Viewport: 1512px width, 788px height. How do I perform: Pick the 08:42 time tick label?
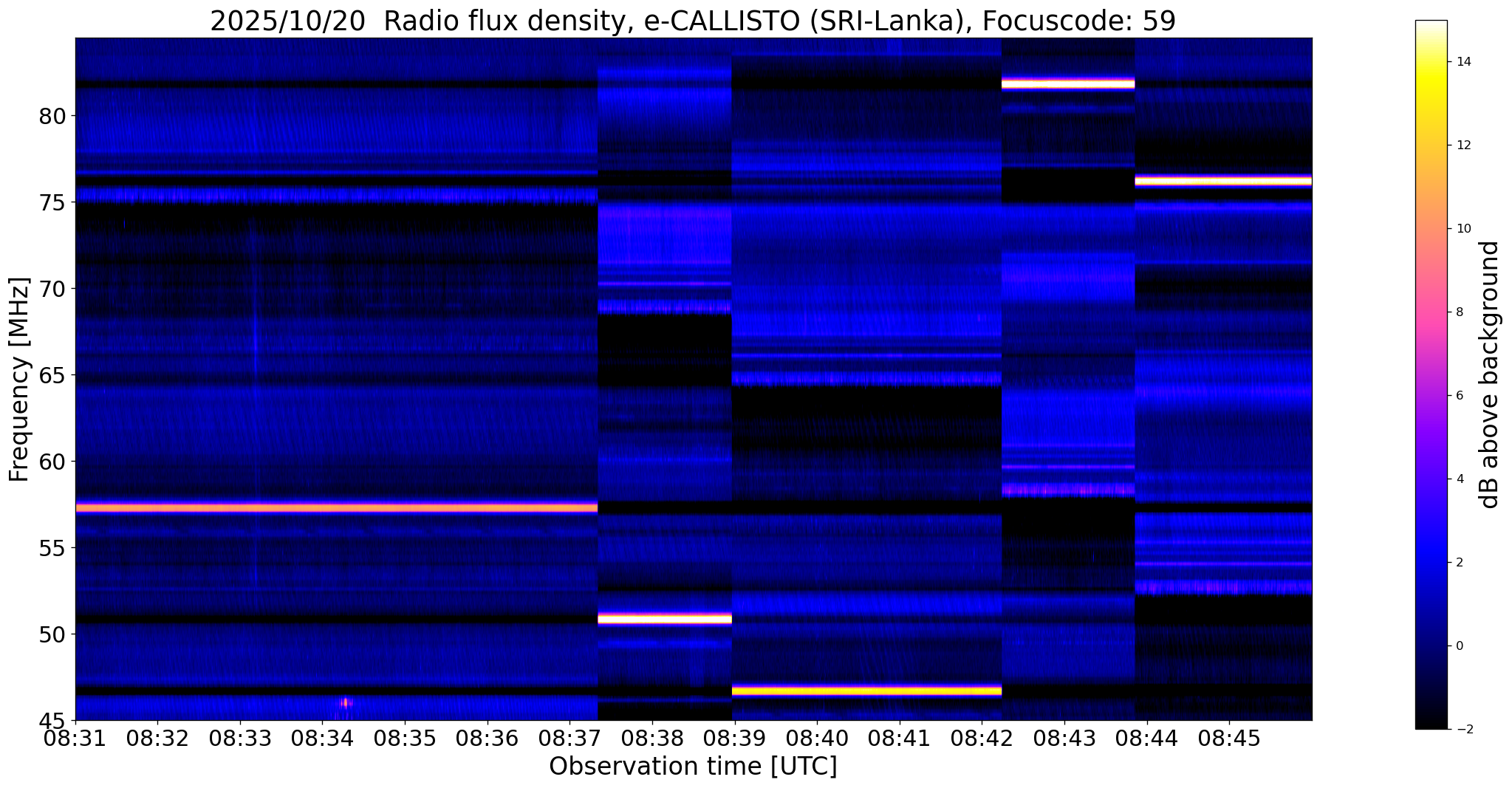click(x=982, y=738)
